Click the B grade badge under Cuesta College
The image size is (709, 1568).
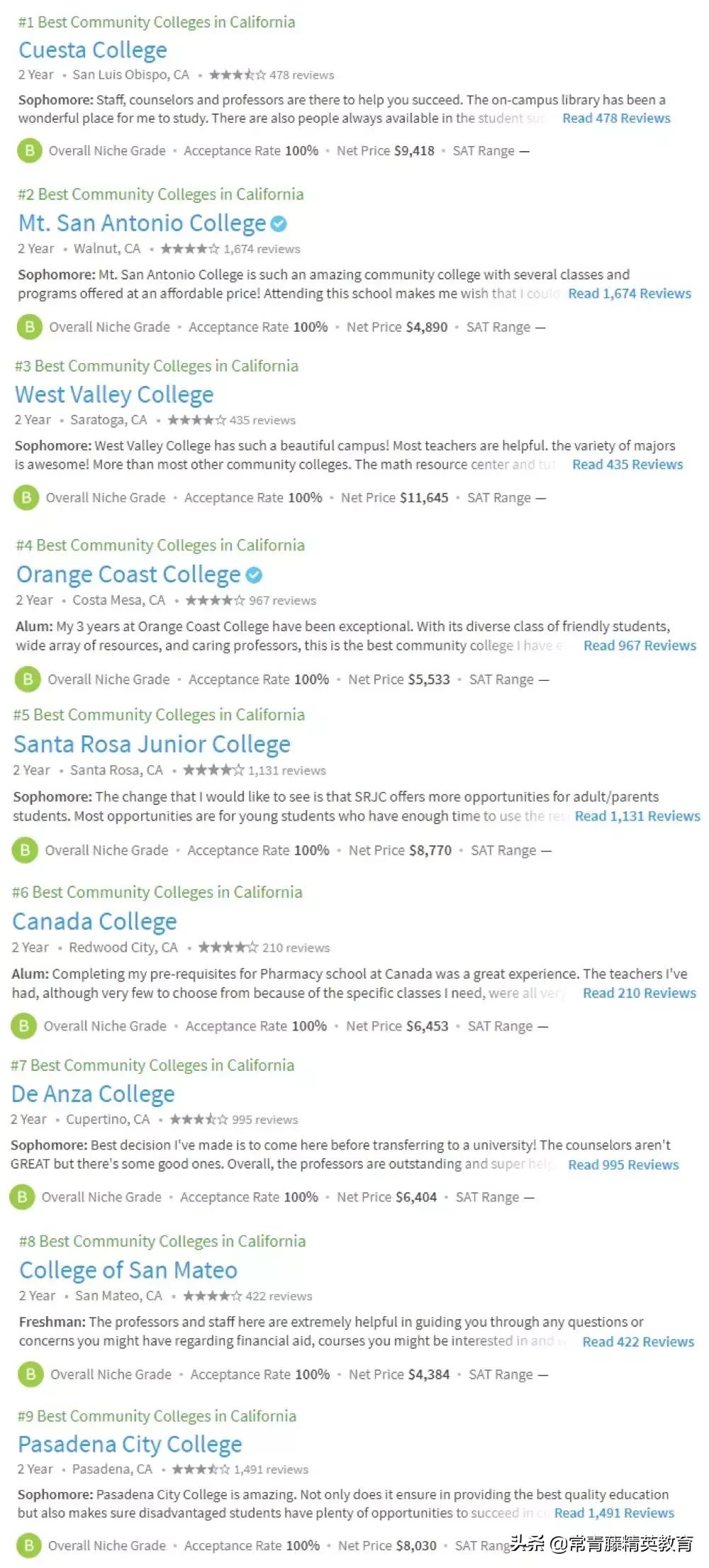29,151
